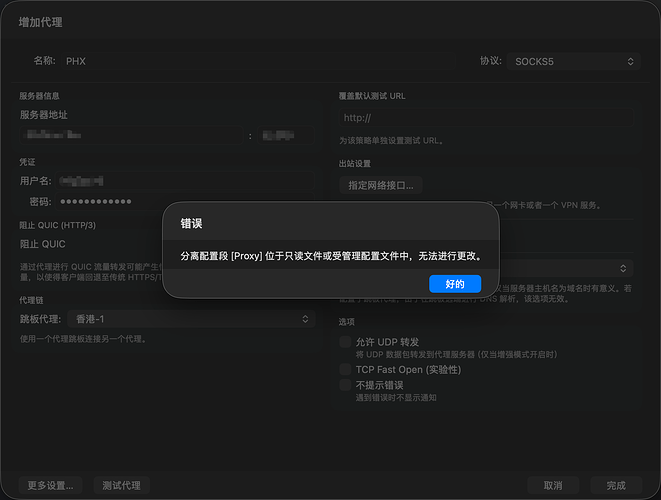Open the 跳板代理 香港-1 dropdown
The height and width of the screenshot is (500, 661).
click(x=191, y=319)
